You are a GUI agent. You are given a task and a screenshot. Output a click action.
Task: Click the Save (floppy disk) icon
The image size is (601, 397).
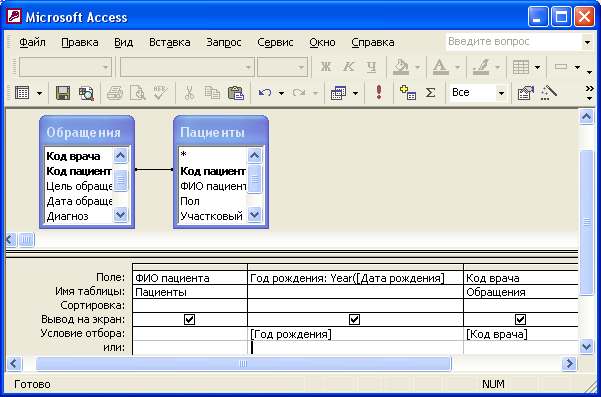pyautogui.click(x=63, y=93)
